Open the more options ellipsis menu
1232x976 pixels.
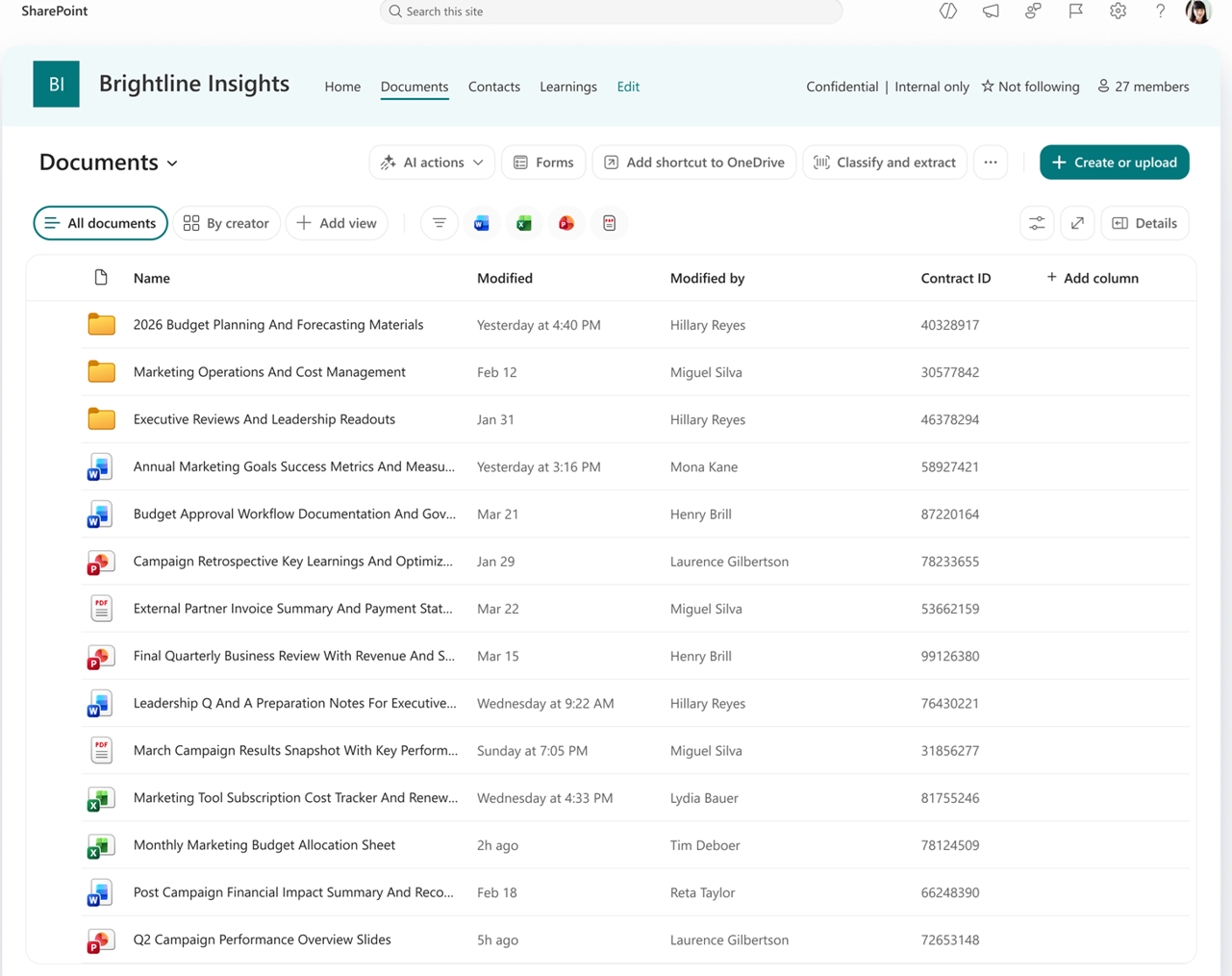tap(990, 162)
